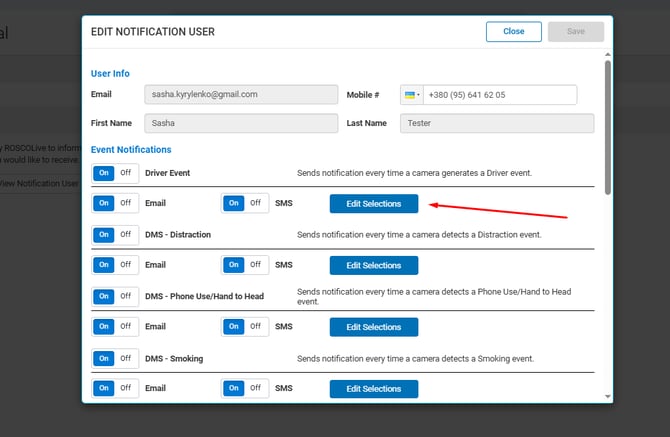The image size is (670, 437).
Task: Open Edit Selections for Driver Event
Action: click(373, 204)
